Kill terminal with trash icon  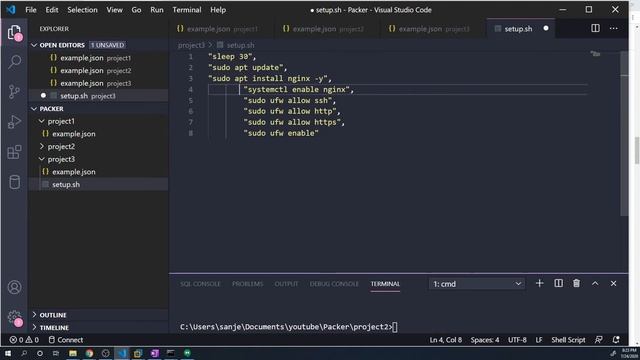(576, 283)
